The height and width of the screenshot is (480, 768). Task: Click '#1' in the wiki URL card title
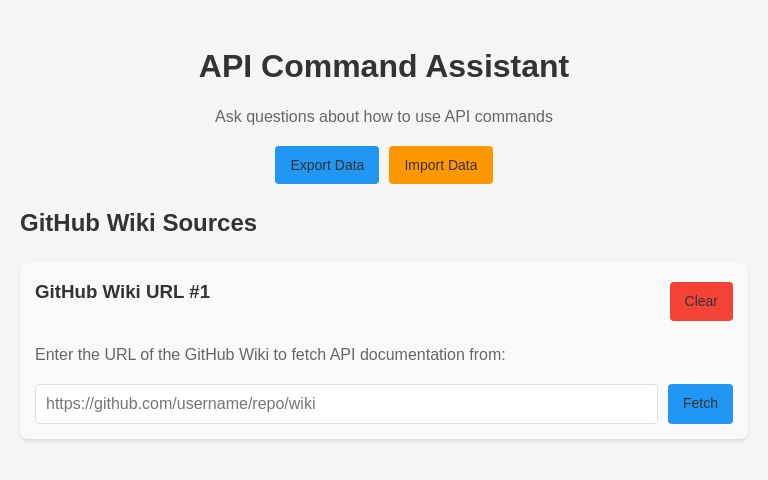coord(199,292)
